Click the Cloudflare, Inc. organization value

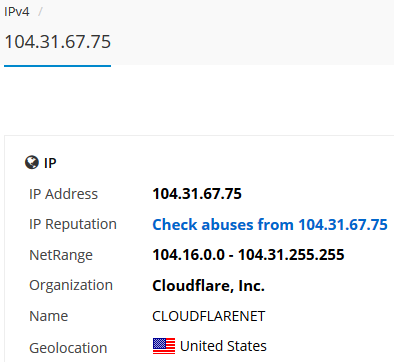tap(208, 286)
